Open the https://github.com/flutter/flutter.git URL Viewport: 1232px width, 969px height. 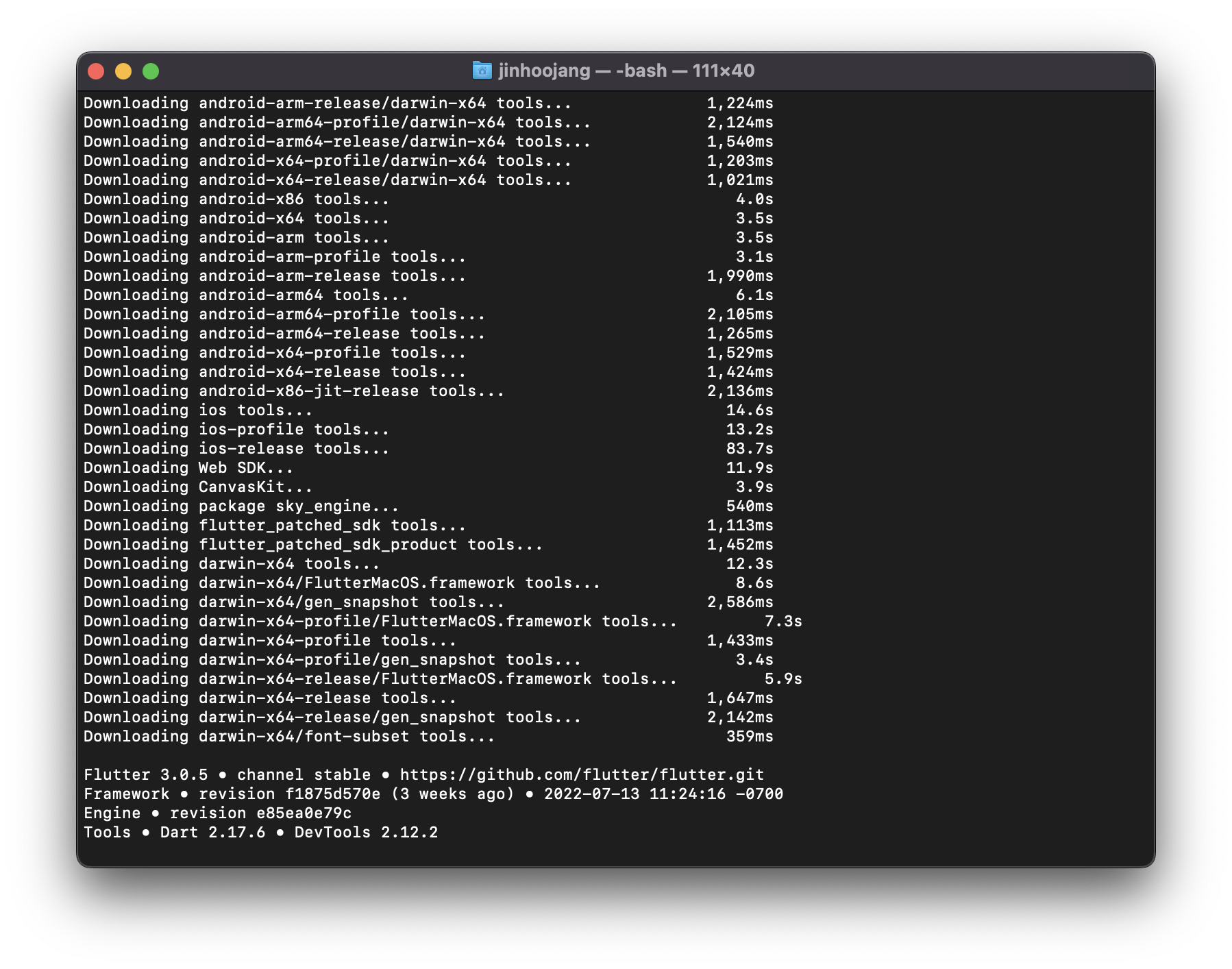point(582,775)
